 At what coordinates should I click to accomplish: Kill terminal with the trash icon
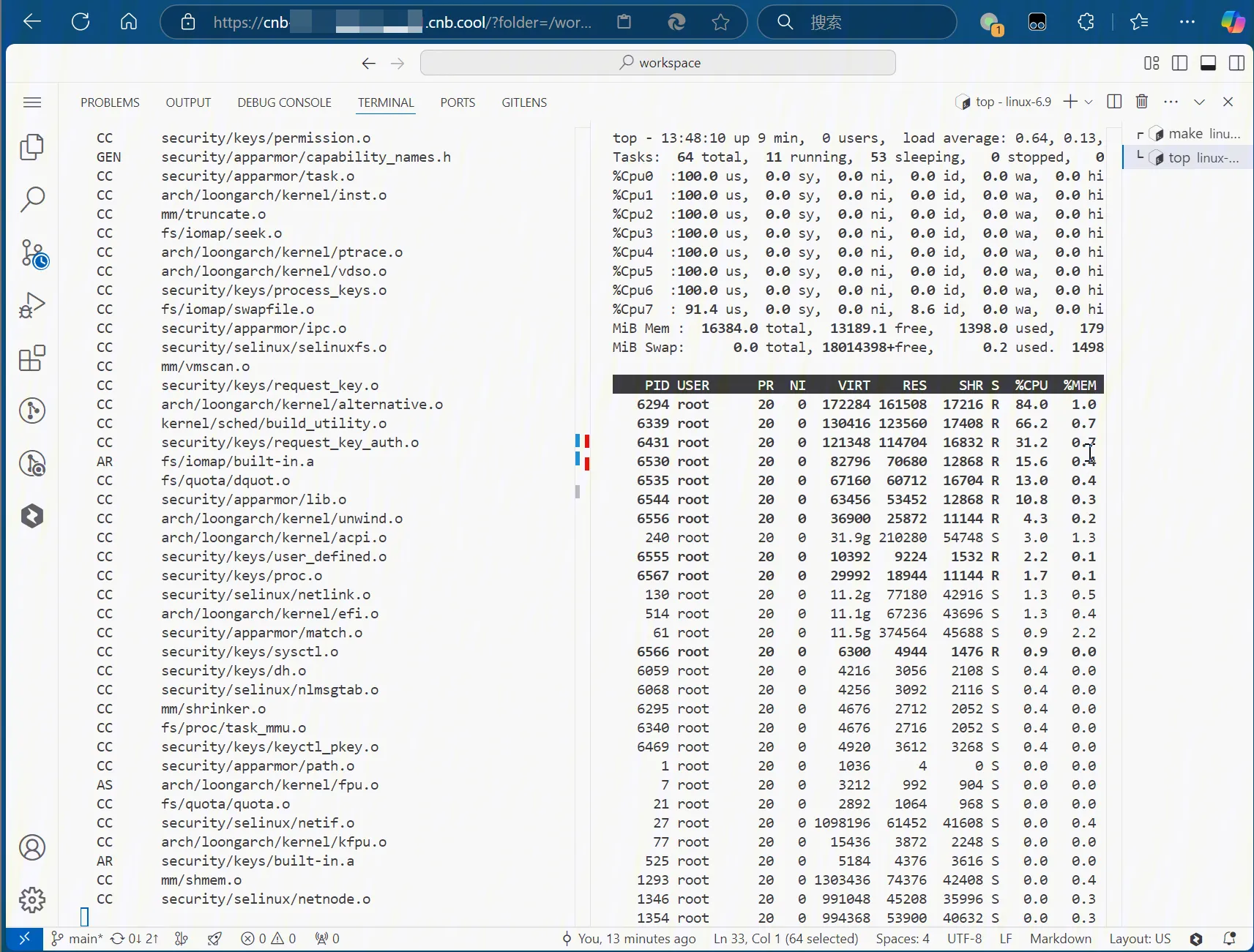tap(1141, 102)
